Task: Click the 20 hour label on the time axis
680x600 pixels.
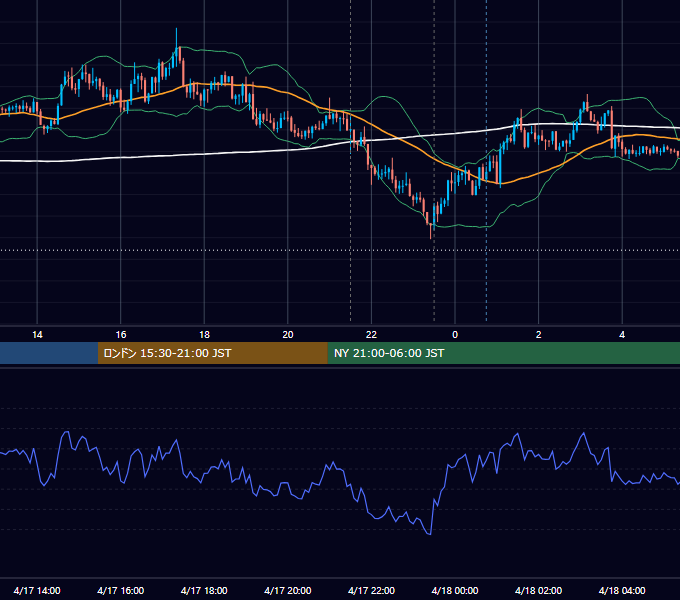Action: pyautogui.click(x=288, y=335)
